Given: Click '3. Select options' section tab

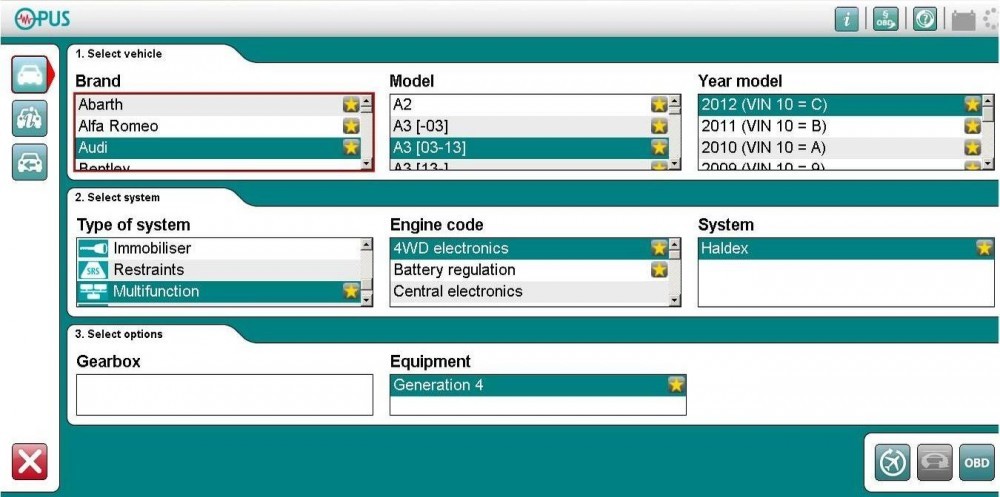Looking at the screenshot, I should coord(119,334).
